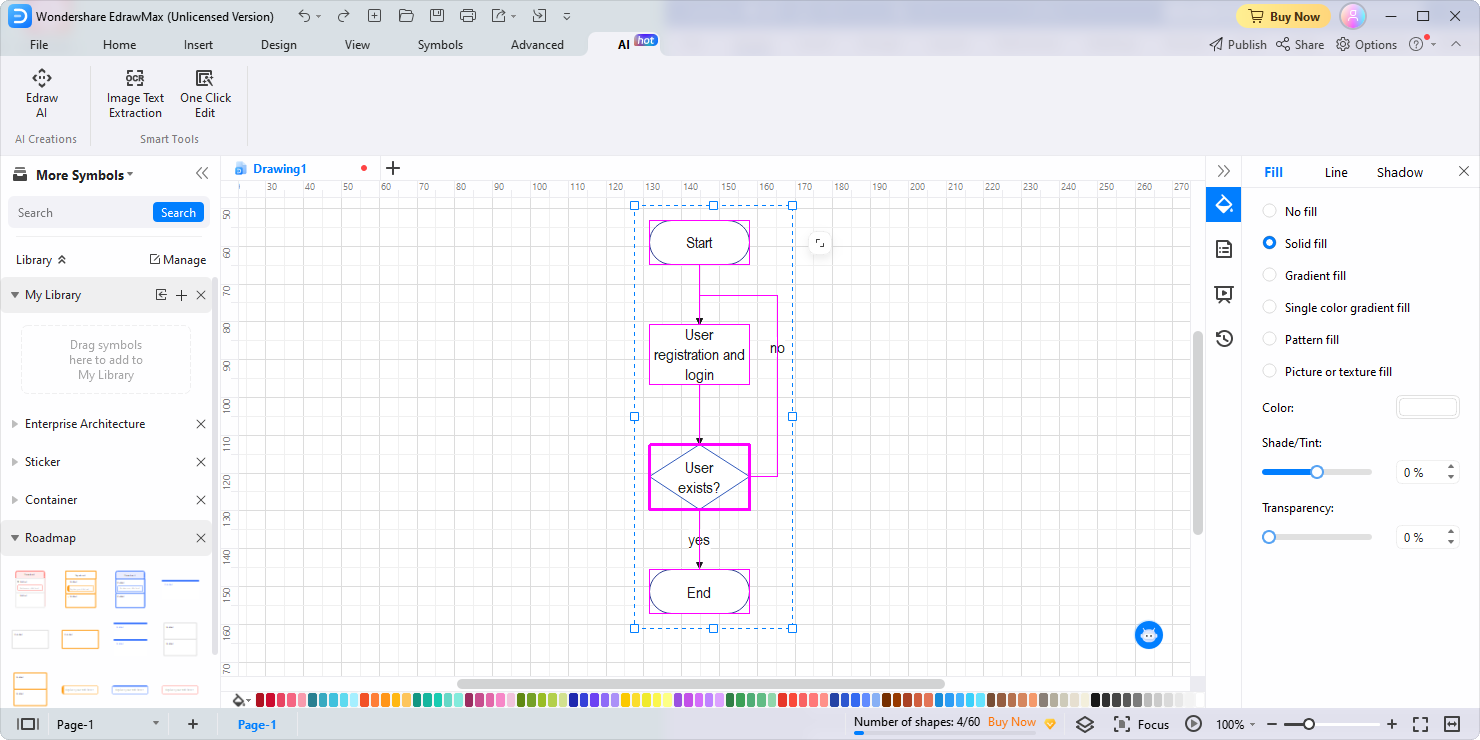Screen dimensions: 1480x740
Task: Open the Fill style panel icon
Action: tap(1223, 205)
